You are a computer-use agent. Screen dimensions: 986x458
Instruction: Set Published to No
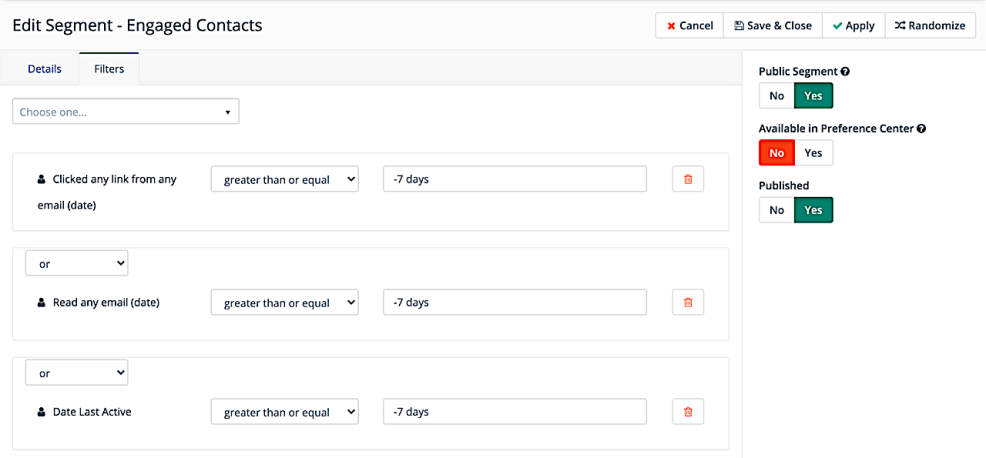pyautogui.click(x=776, y=210)
